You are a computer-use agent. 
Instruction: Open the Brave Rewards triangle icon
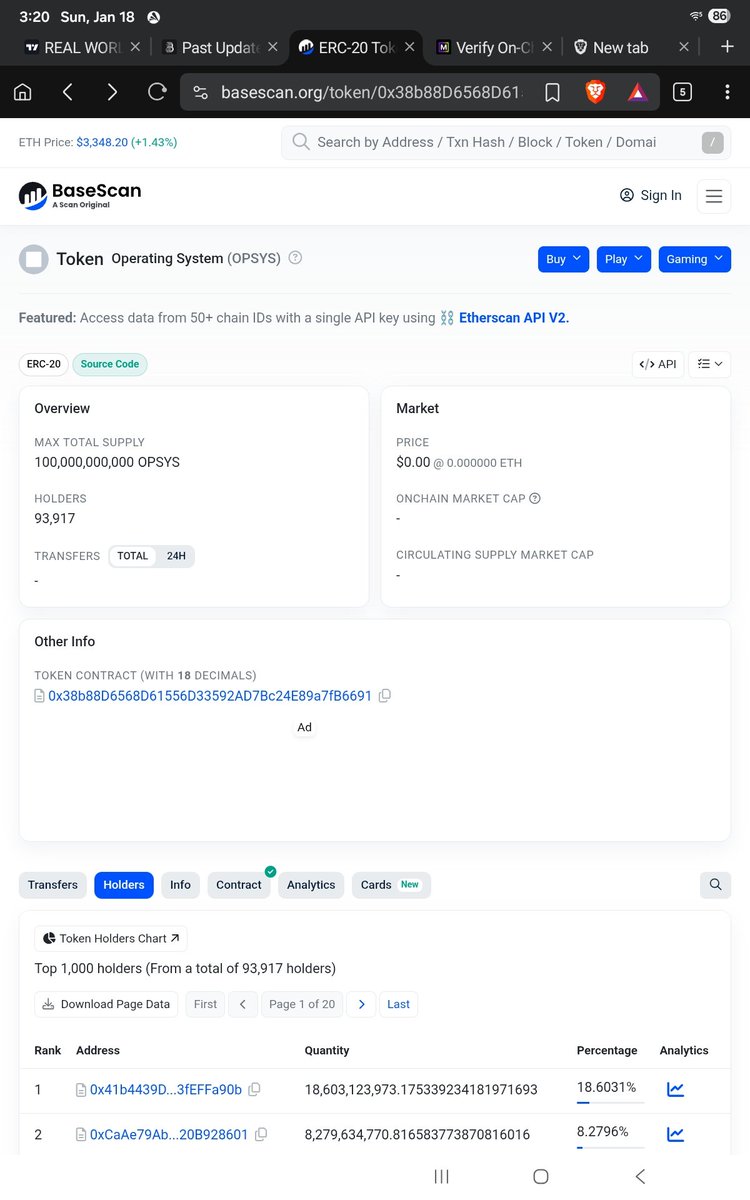coord(637,92)
